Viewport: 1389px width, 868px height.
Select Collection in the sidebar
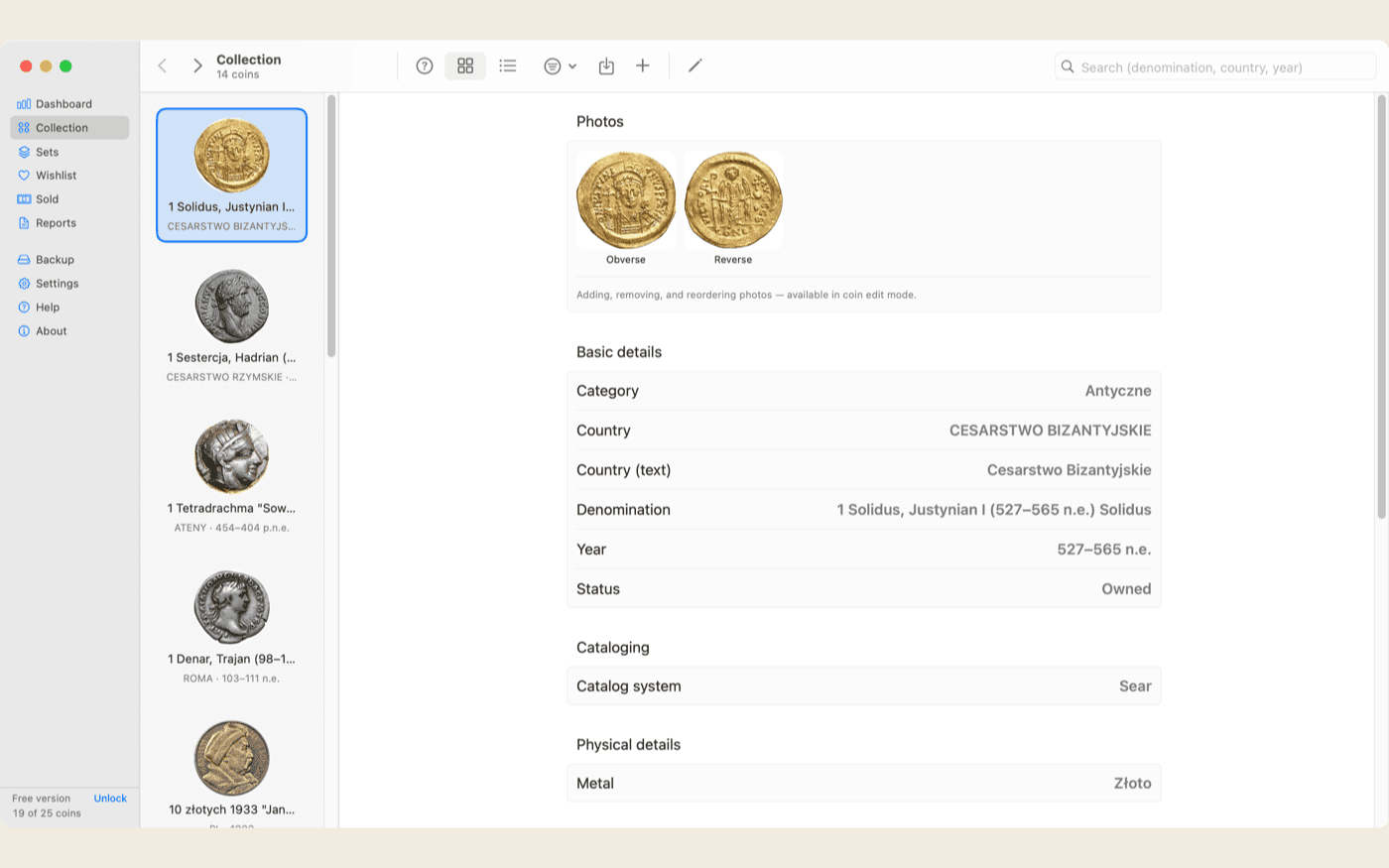click(69, 128)
